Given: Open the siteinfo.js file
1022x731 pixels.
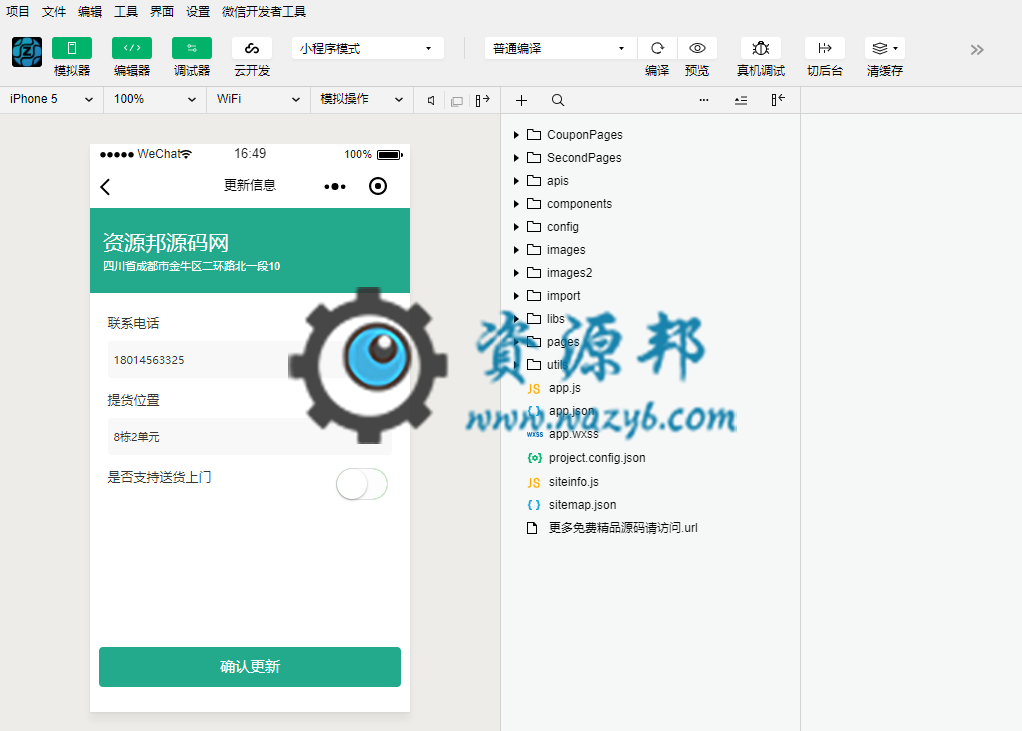Looking at the screenshot, I should 574,481.
